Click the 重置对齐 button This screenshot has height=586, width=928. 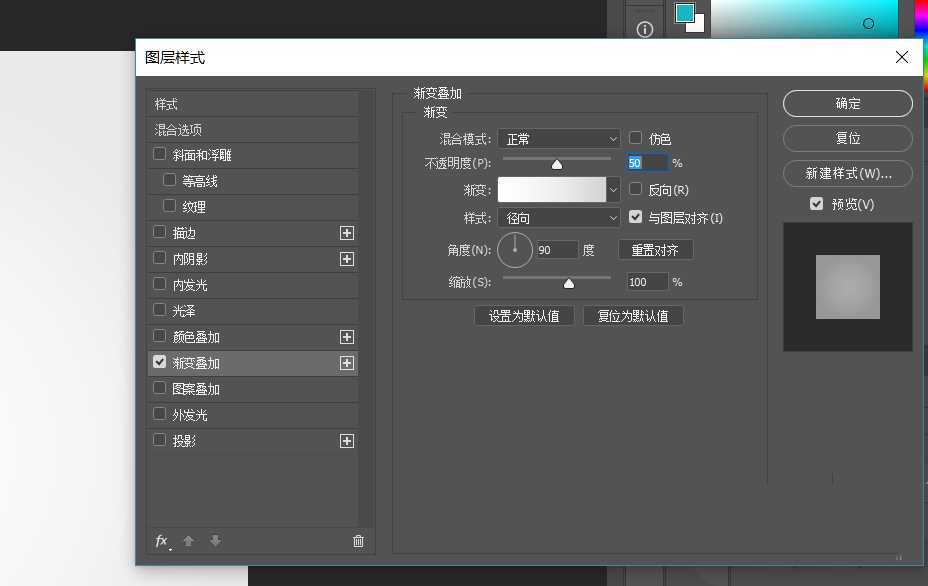[x=655, y=250]
